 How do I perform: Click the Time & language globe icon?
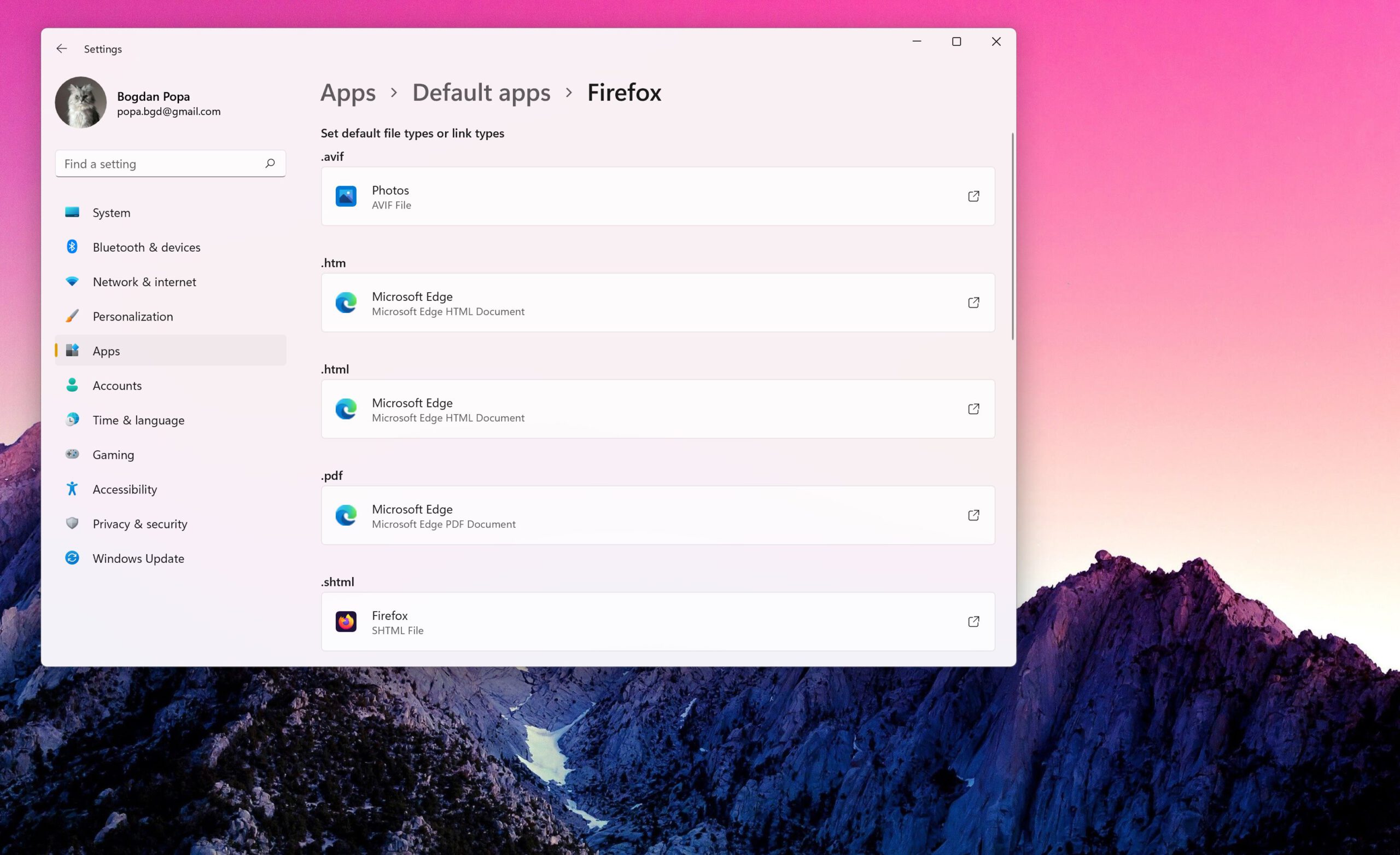click(x=72, y=420)
